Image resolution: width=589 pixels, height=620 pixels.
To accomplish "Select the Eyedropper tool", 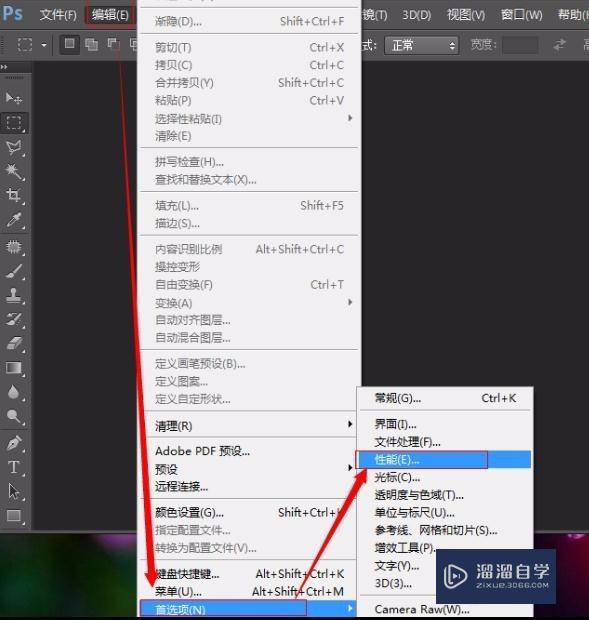I will (14, 220).
